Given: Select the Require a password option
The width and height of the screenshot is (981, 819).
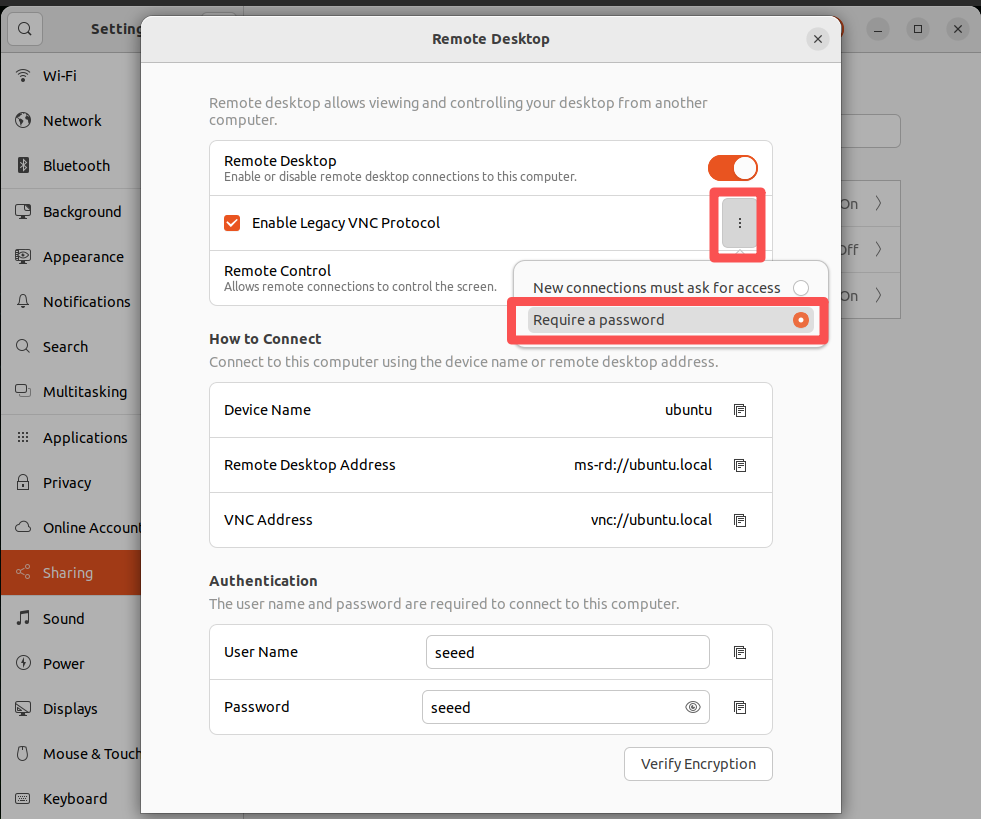Looking at the screenshot, I should pos(670,320).
